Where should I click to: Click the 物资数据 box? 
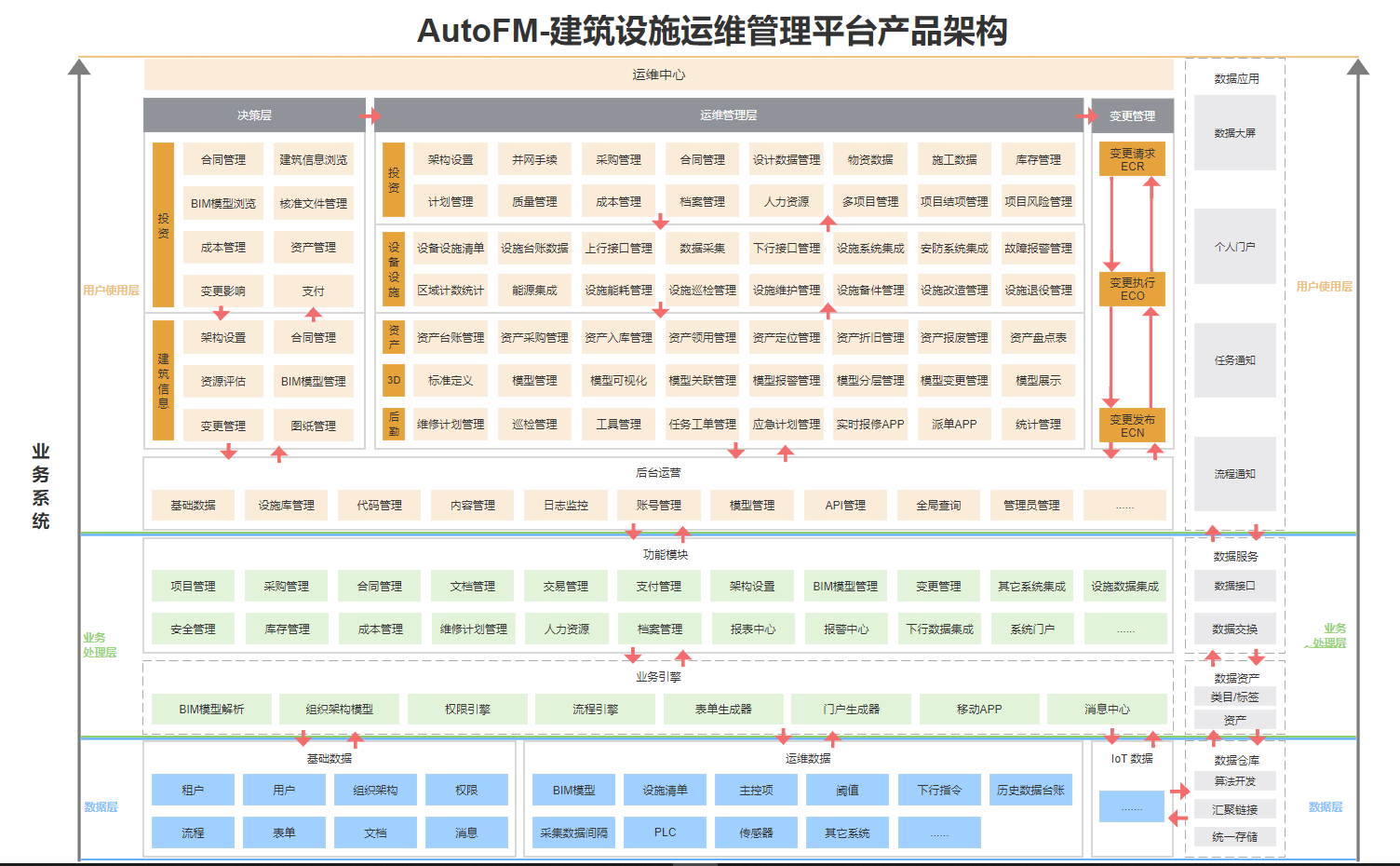[870, 159]
